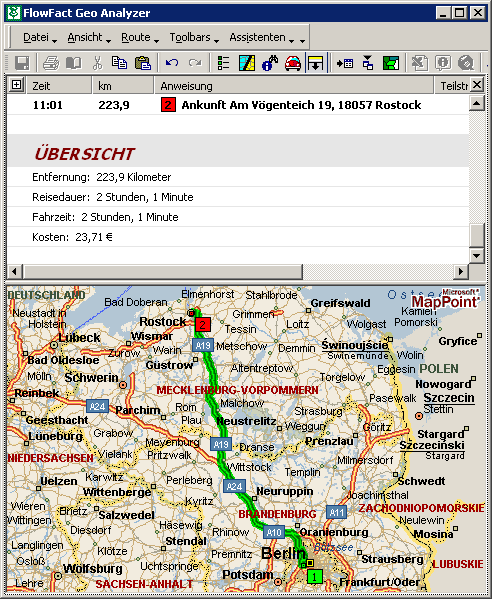Click the Paste clipboard icon
This screenshot has height=599, width=492.
click(x=143, y=63)
